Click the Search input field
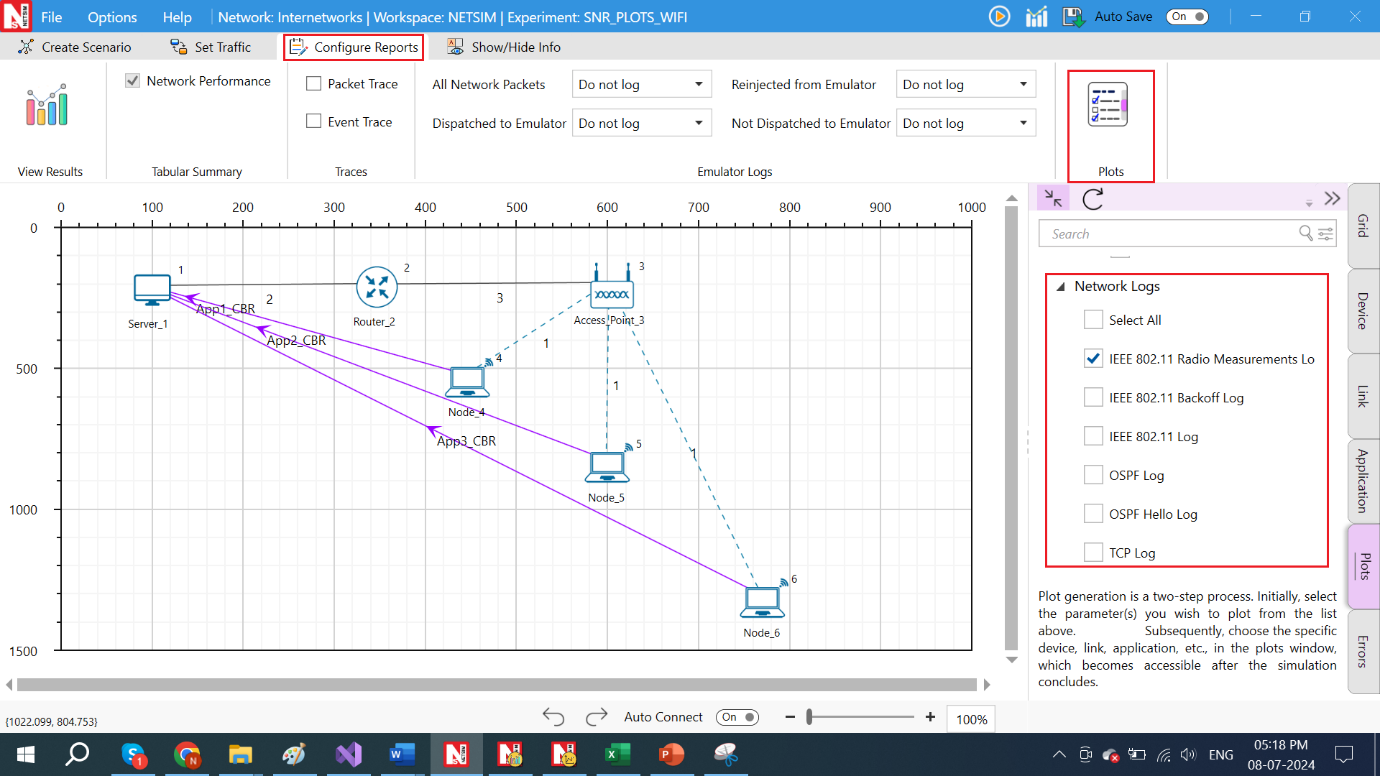 click(x=1172, y=234)
